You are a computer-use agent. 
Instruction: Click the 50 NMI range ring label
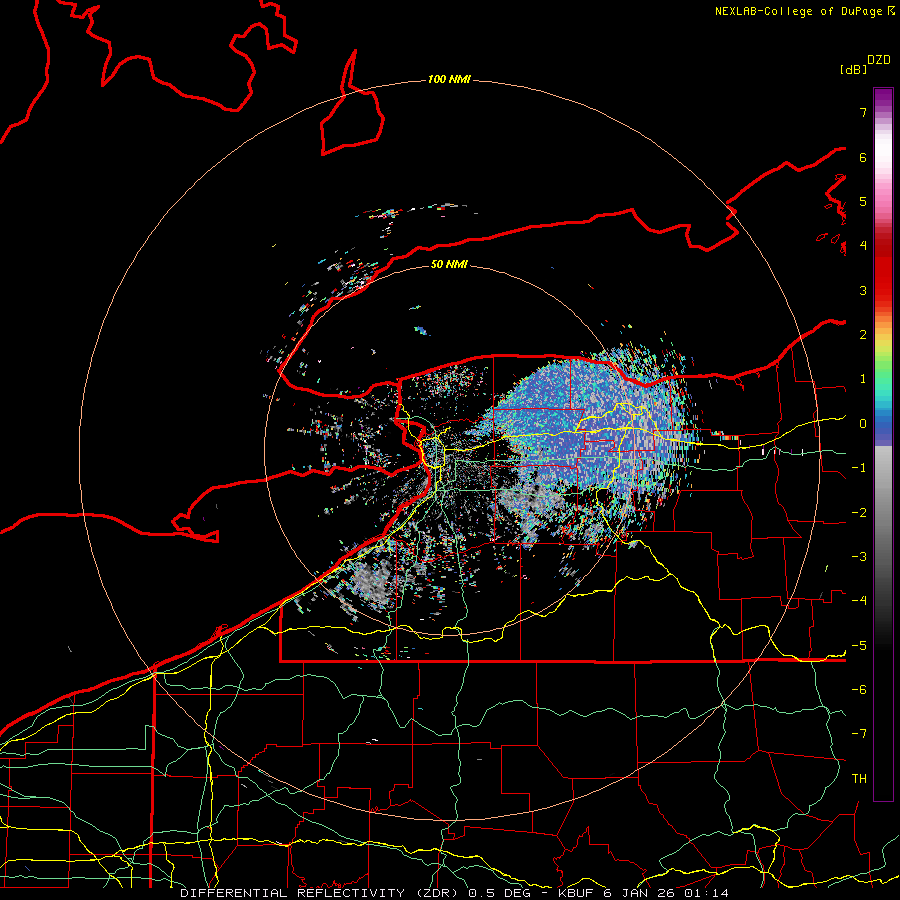click(449, 264)
